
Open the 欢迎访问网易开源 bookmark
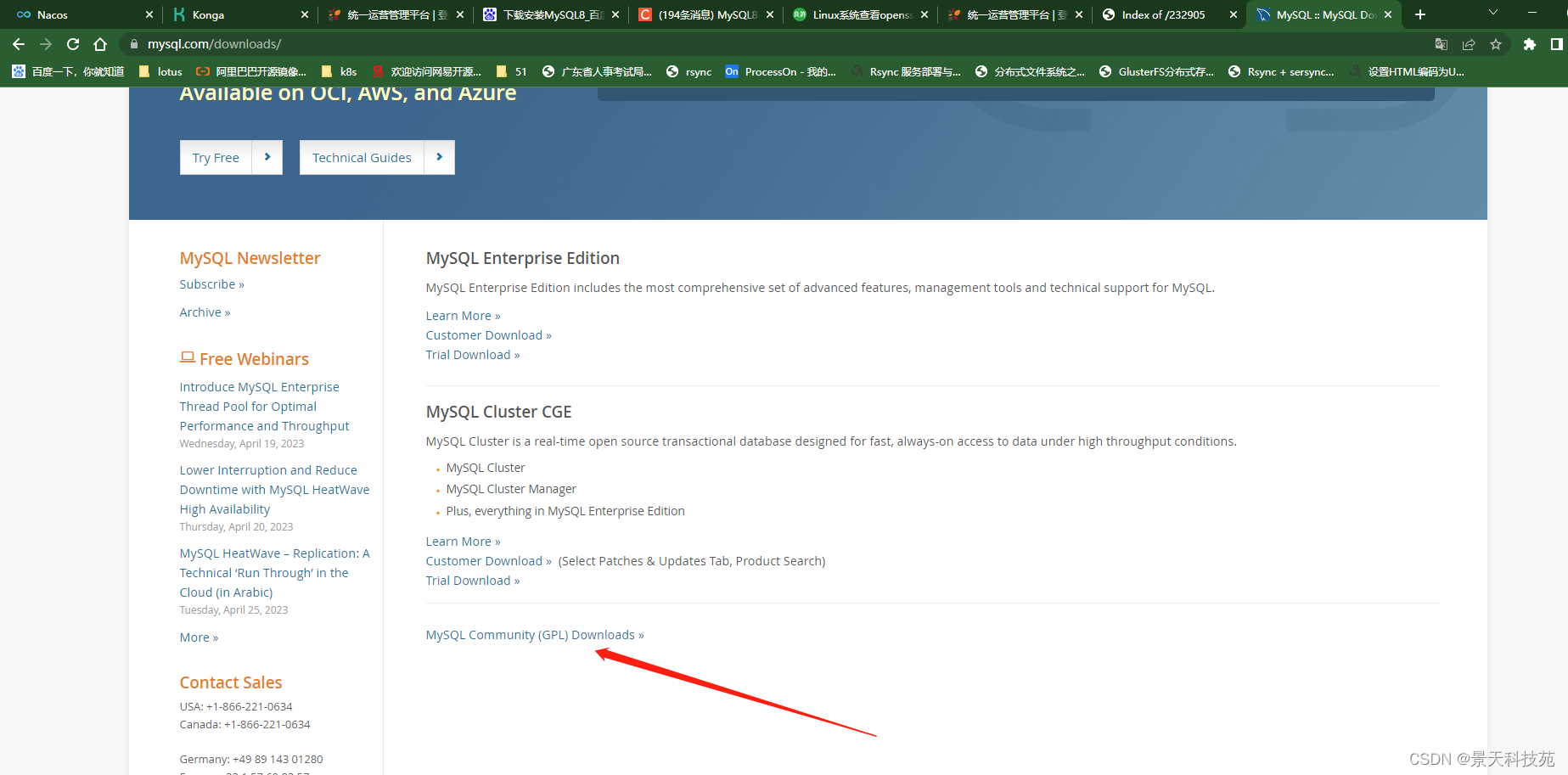coord(427,72)
